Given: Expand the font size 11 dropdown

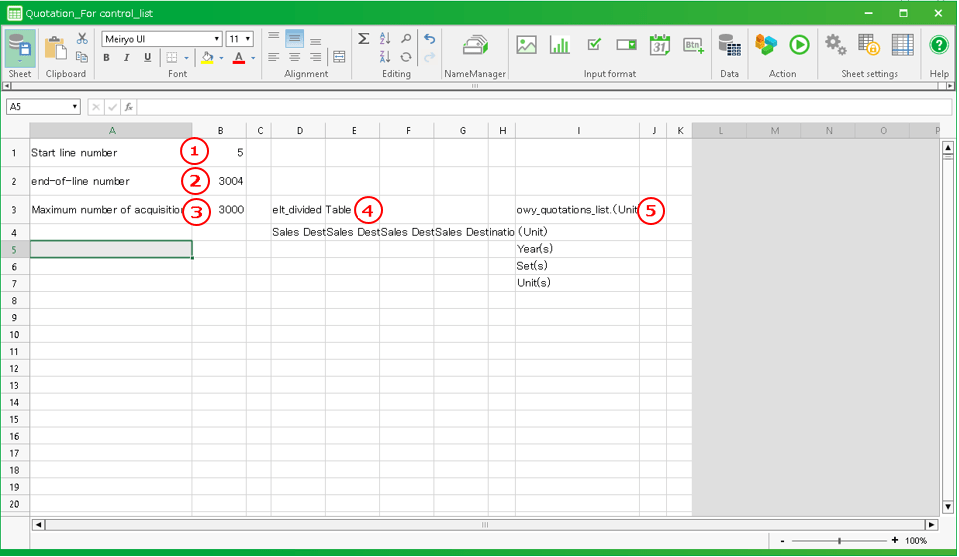Looking at the screenshot, I should point(247,39).
